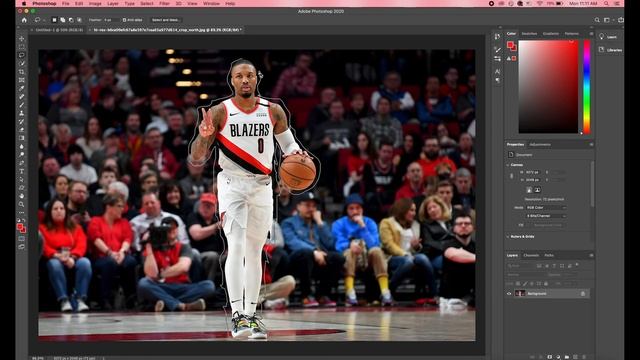
Task: Select the Gradient tool
Action: [x=22, y=138]
